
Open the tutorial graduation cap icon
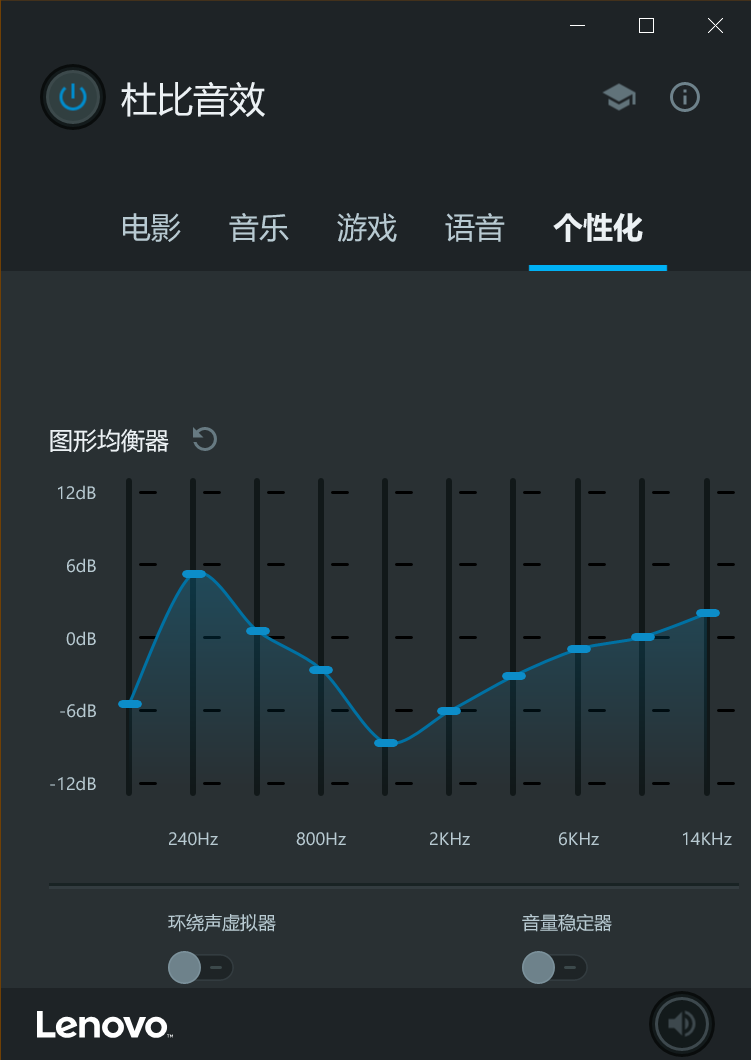(x=619, y=97)
